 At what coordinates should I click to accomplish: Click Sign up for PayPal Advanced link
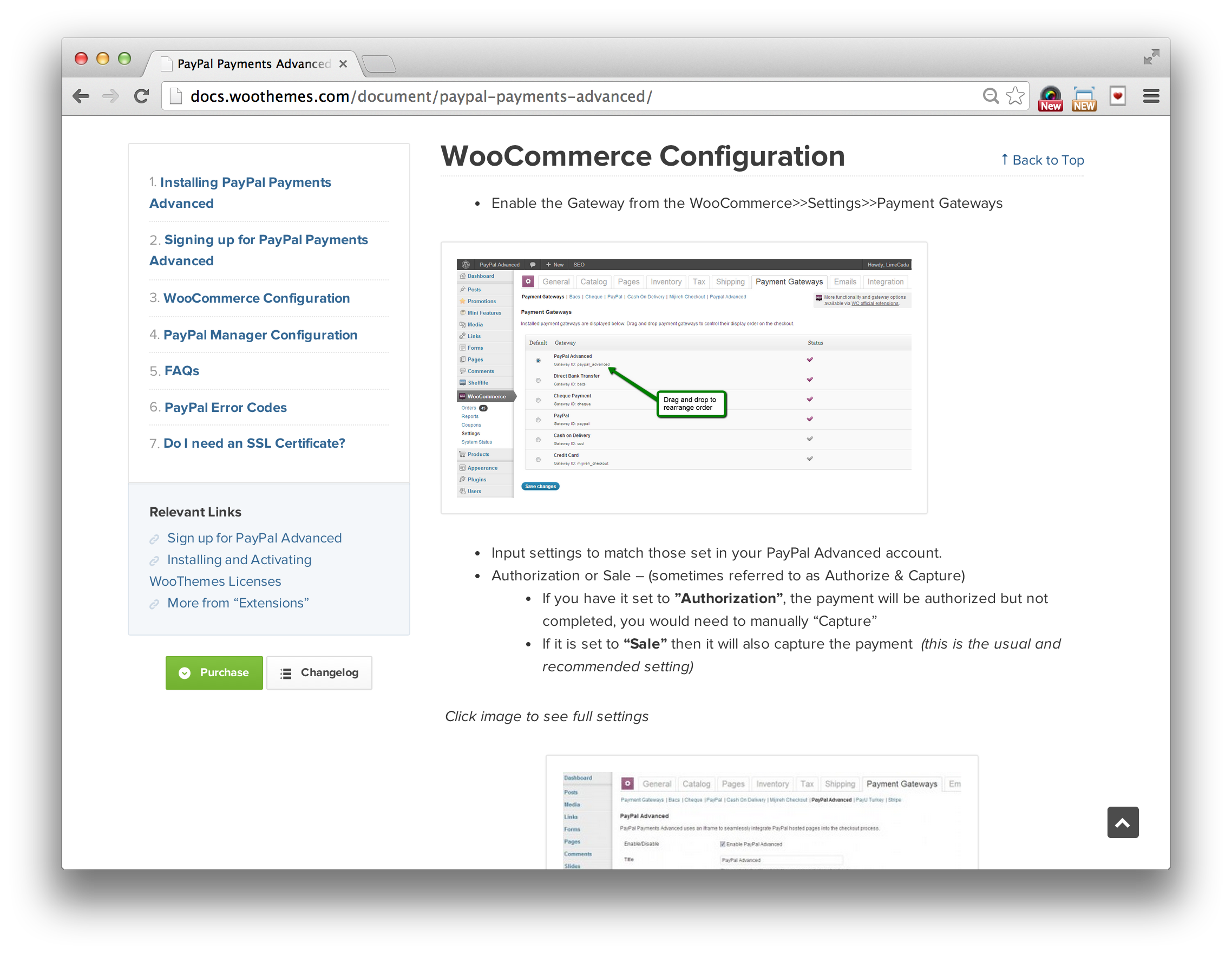[x=254, y=538]
